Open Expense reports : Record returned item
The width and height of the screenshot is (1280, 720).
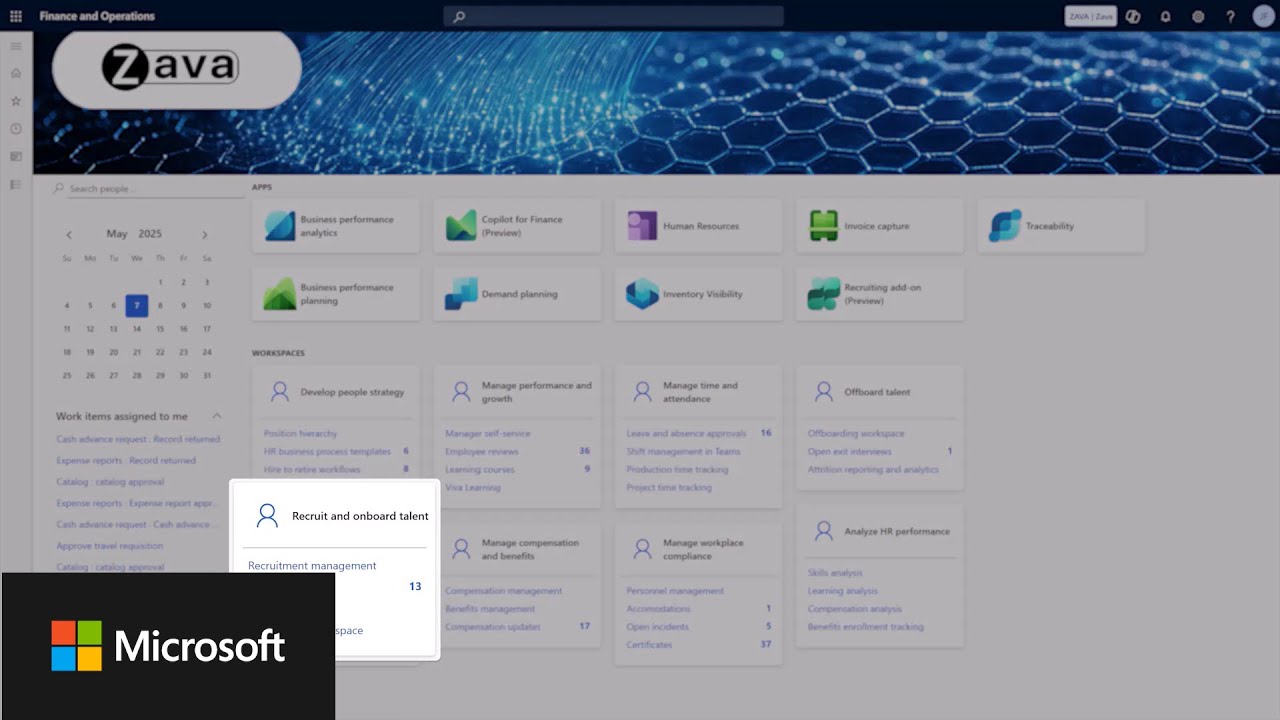pyautogui.click(x=126, y=461)
